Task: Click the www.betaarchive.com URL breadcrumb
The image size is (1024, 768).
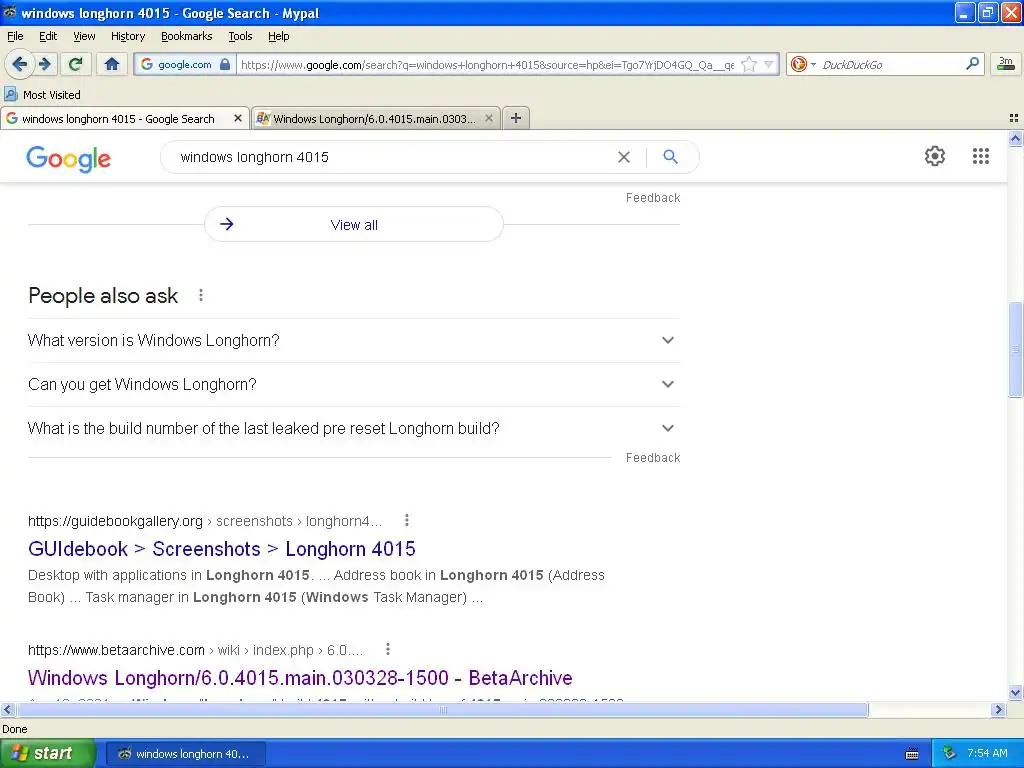Action: click(195, 650)
